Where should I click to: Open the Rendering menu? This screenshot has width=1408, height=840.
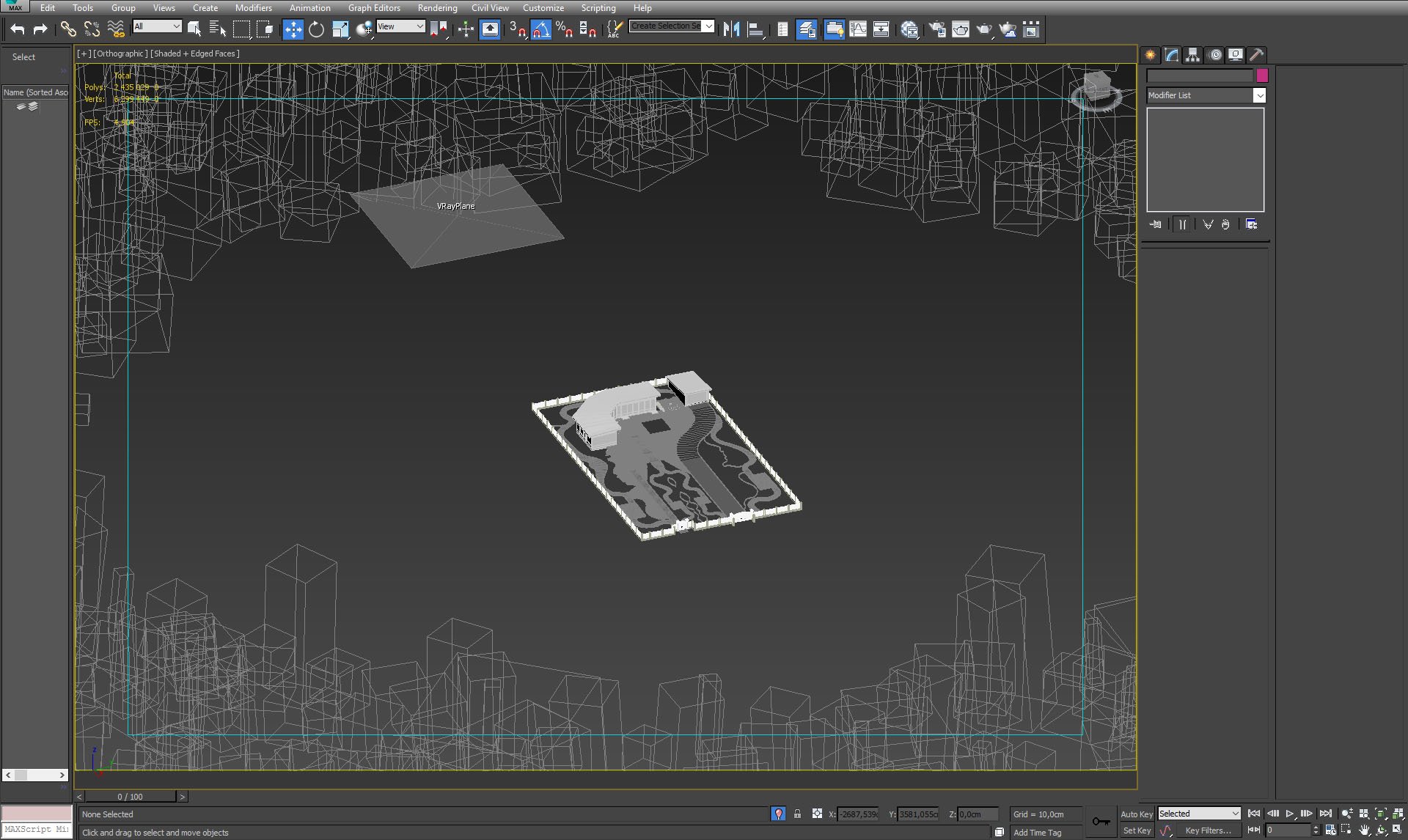437,7
